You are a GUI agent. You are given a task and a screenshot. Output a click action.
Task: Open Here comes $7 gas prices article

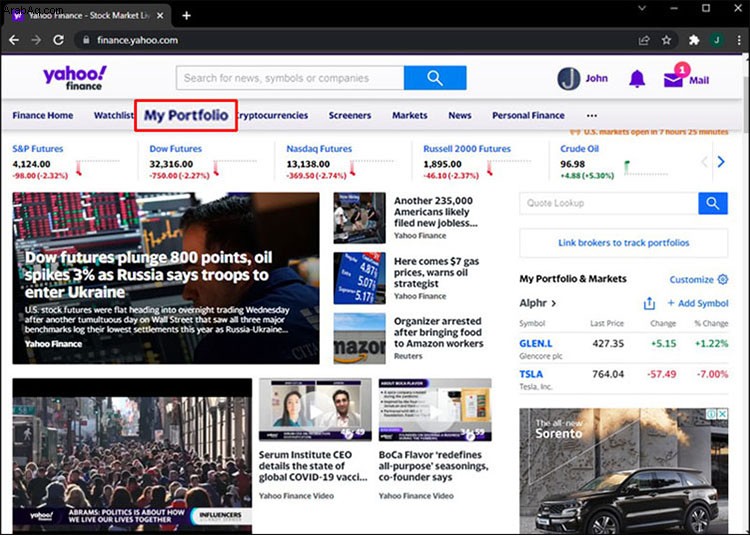(x=436, y=273)
